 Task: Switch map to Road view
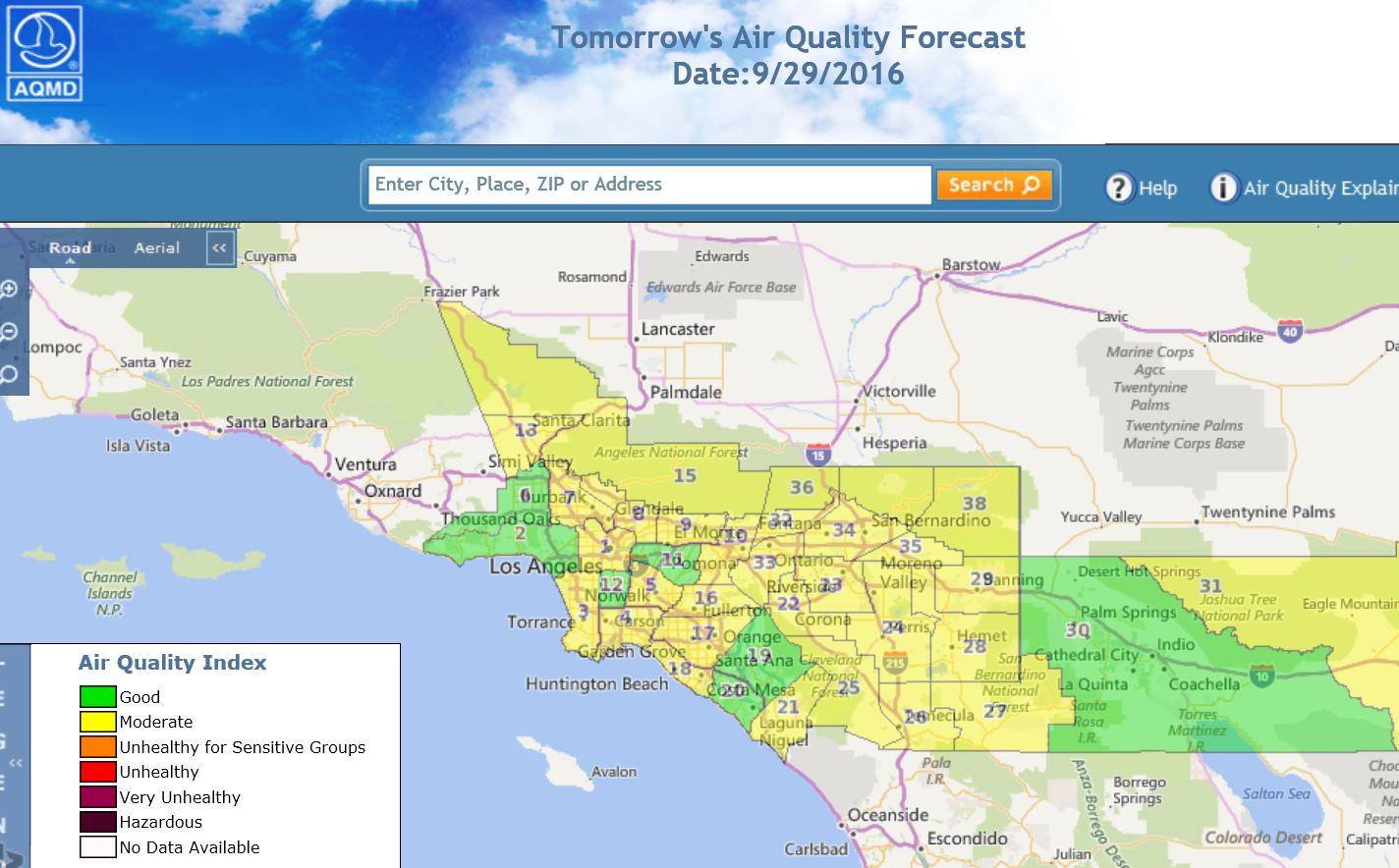70,248
